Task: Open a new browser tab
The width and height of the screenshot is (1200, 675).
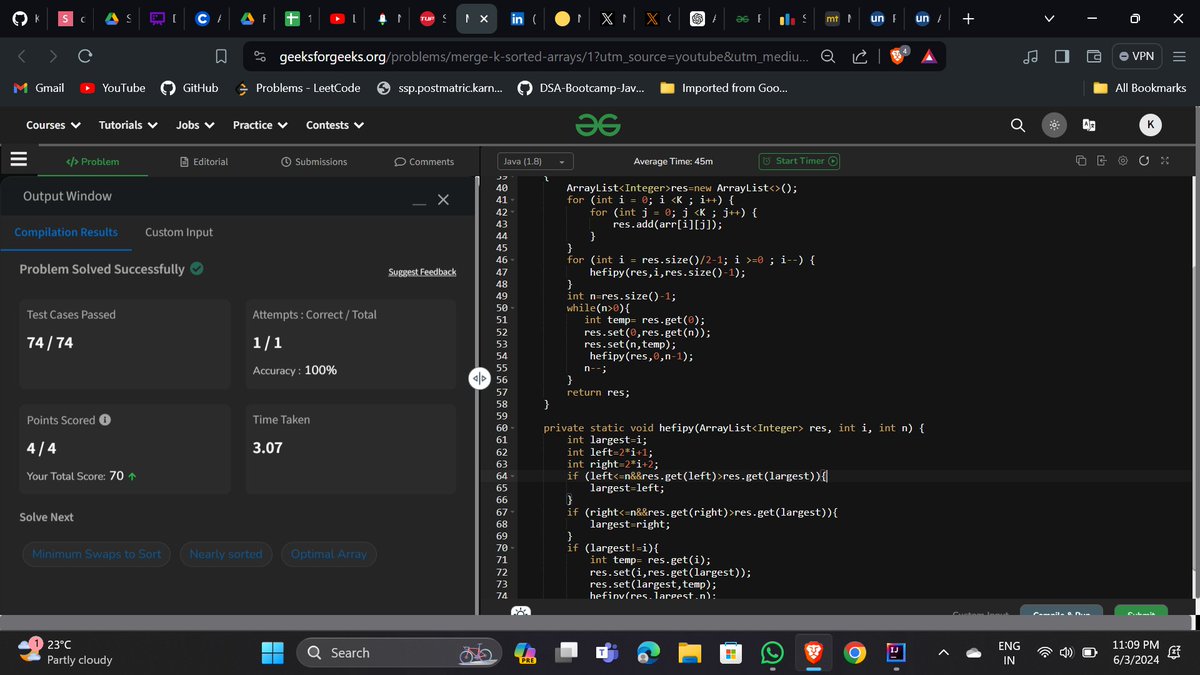Action: tap(967, 19)
